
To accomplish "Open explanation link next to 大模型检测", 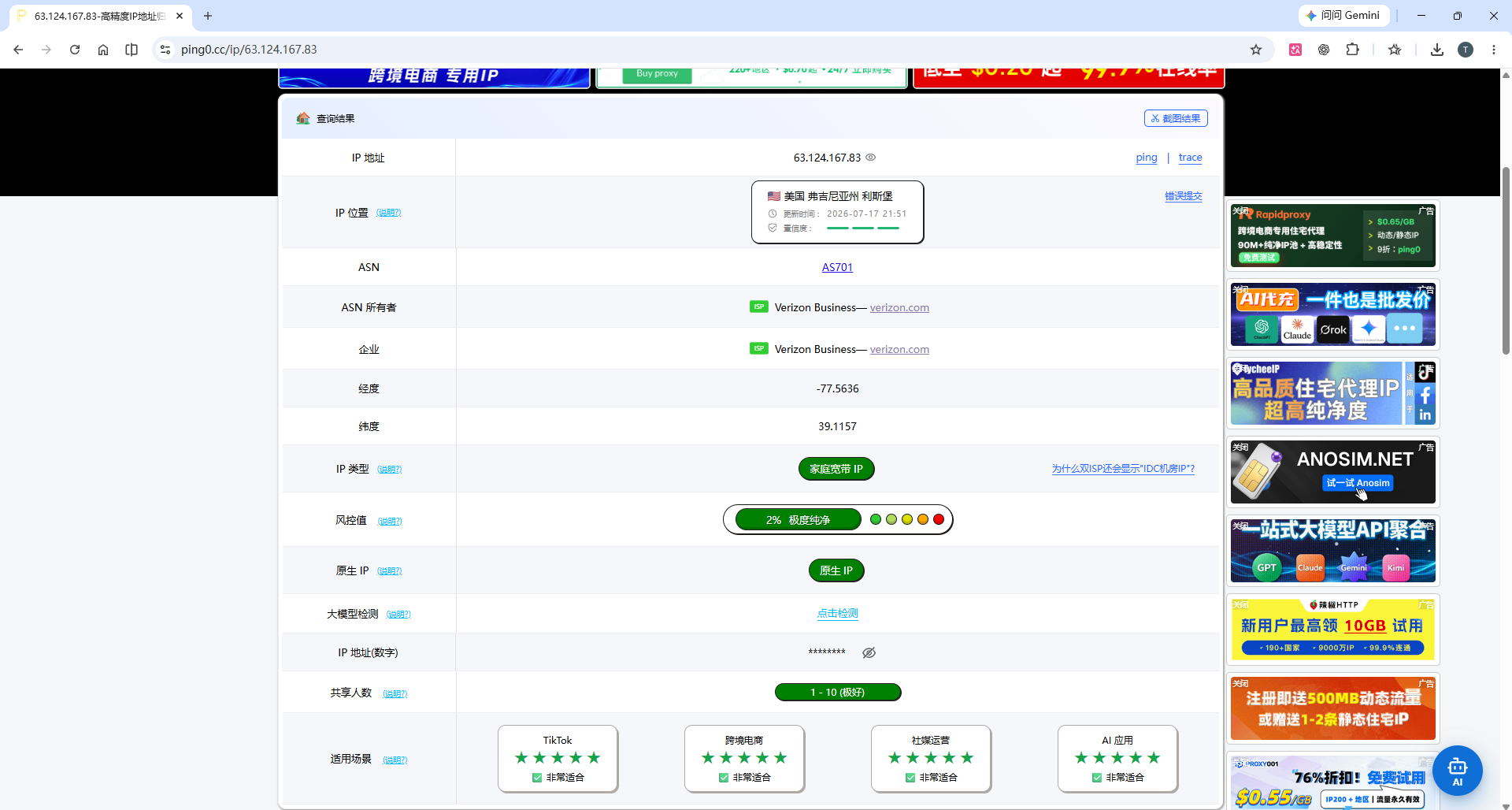I will (398, 615).
